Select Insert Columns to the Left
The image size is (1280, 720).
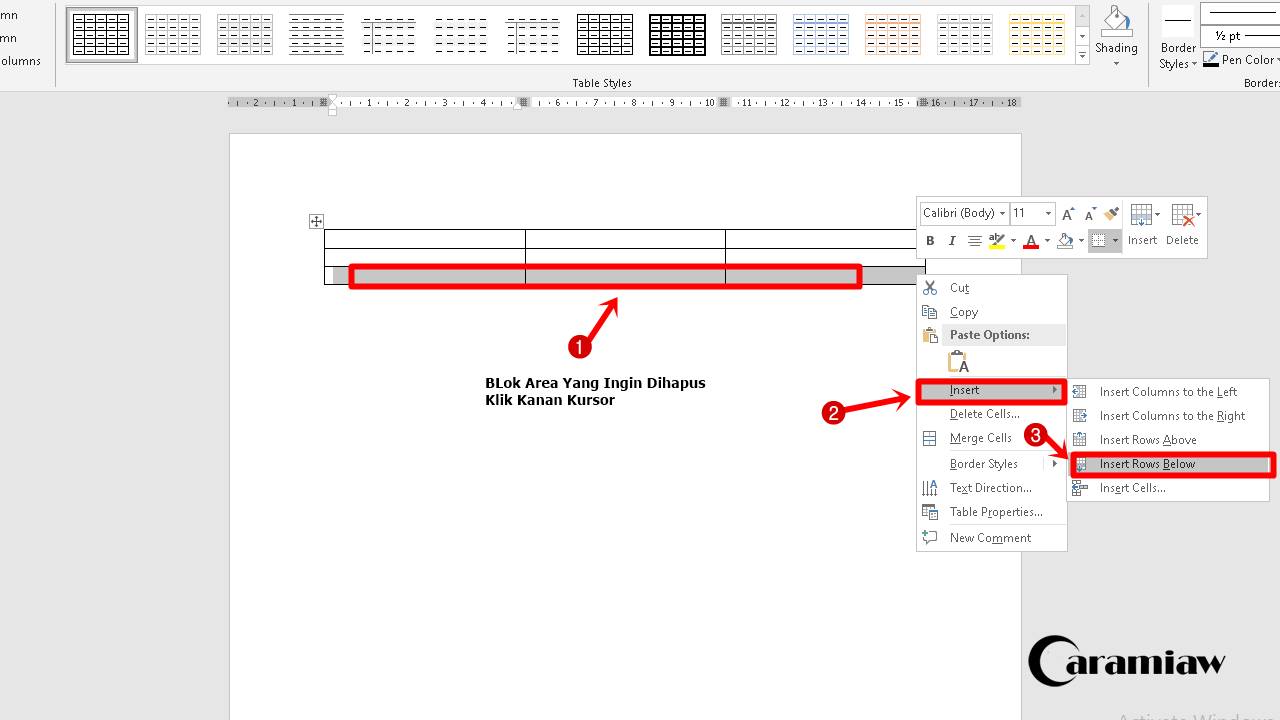coord(1168,392)
